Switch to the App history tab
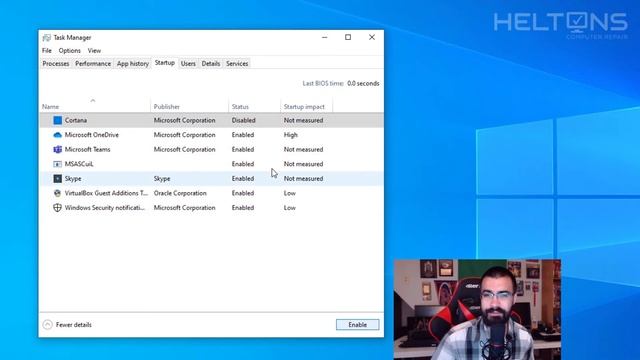The height and width of the screenshot is (360, 640). pyautogui.click(x=133, y=64)
